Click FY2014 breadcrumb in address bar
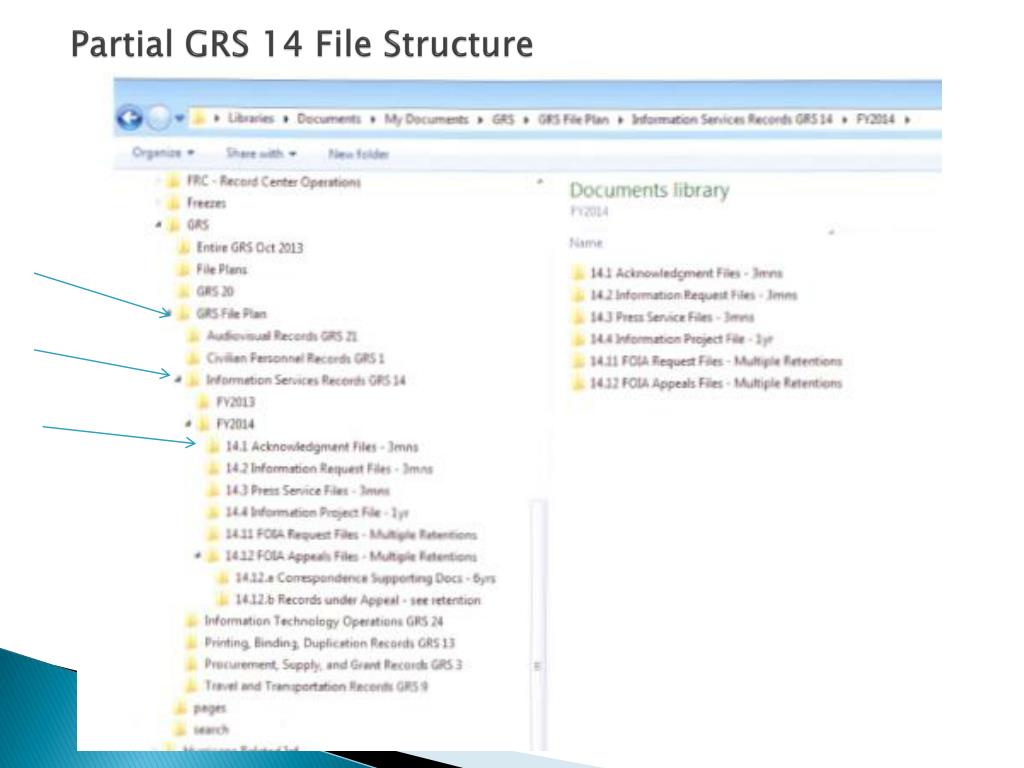The height and width of the screenshot is (768, 1024). coord(875,120)
